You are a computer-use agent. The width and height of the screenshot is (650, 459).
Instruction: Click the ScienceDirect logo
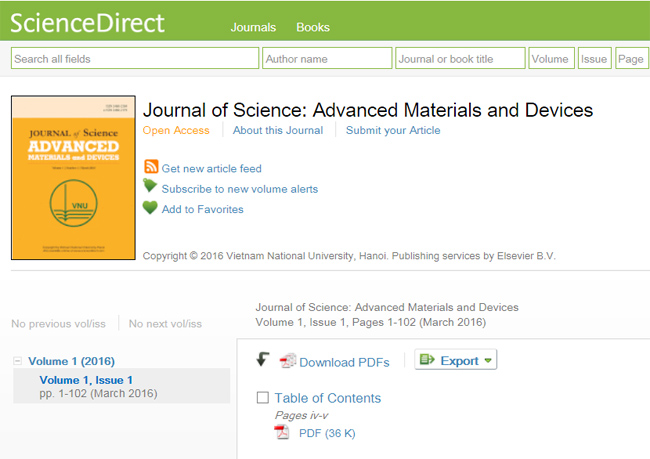(88, 24)
